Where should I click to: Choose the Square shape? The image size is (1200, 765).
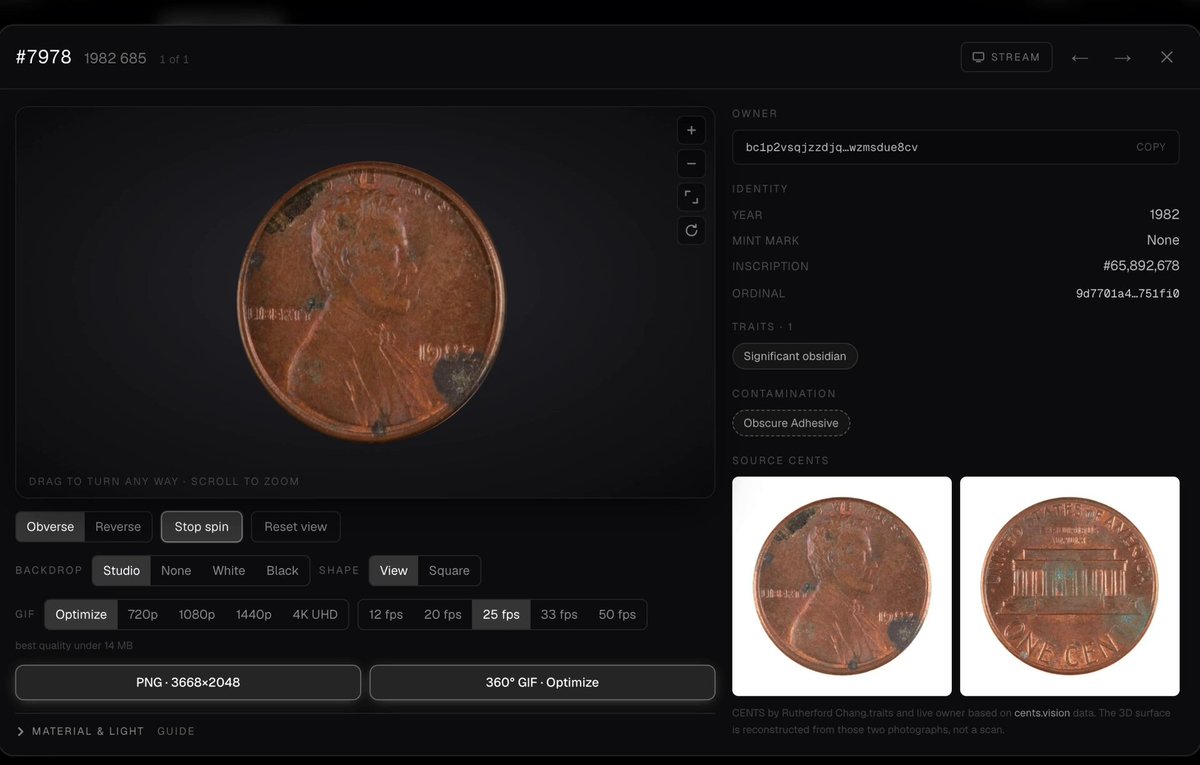pyautogui.click(x=449, y=570)
